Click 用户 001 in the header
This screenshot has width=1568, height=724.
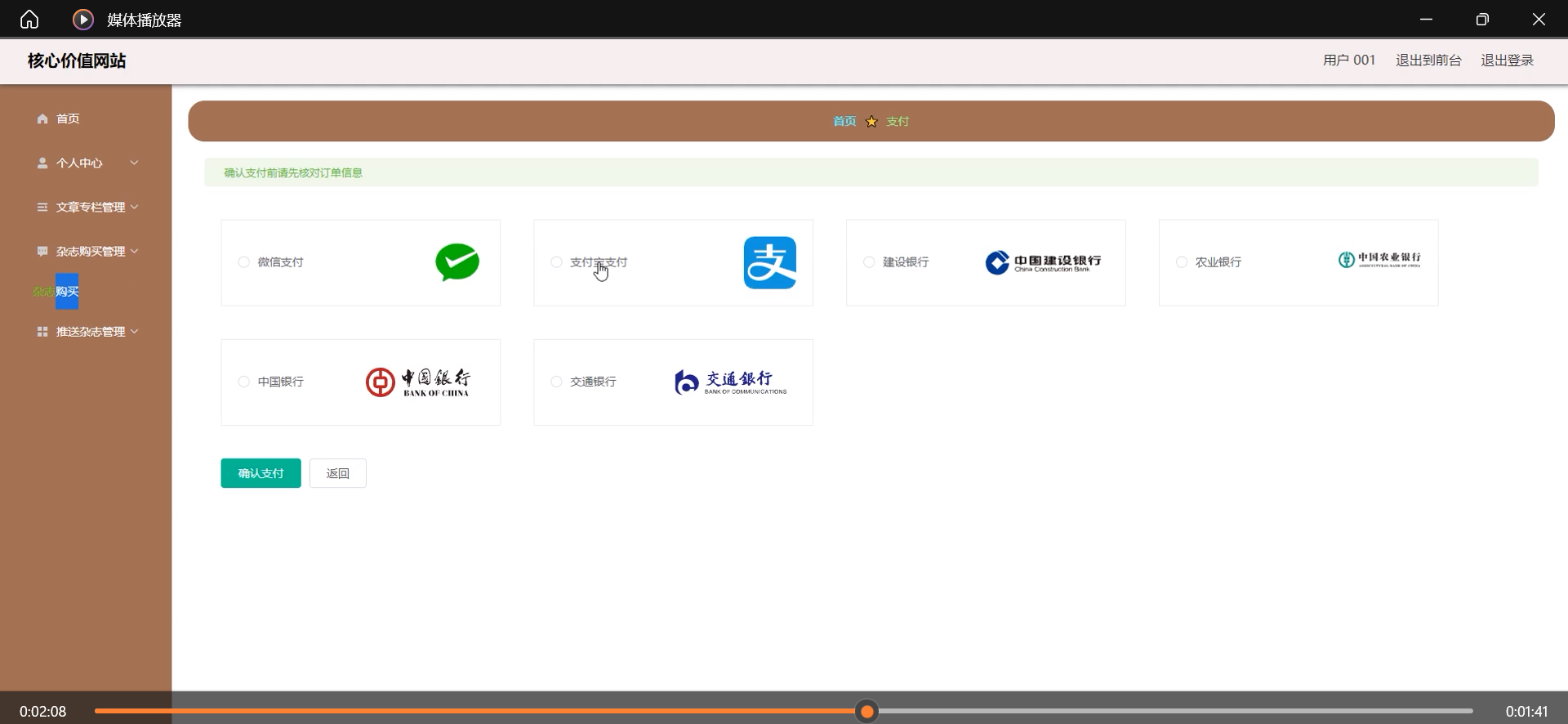[x=1349, y=60]
